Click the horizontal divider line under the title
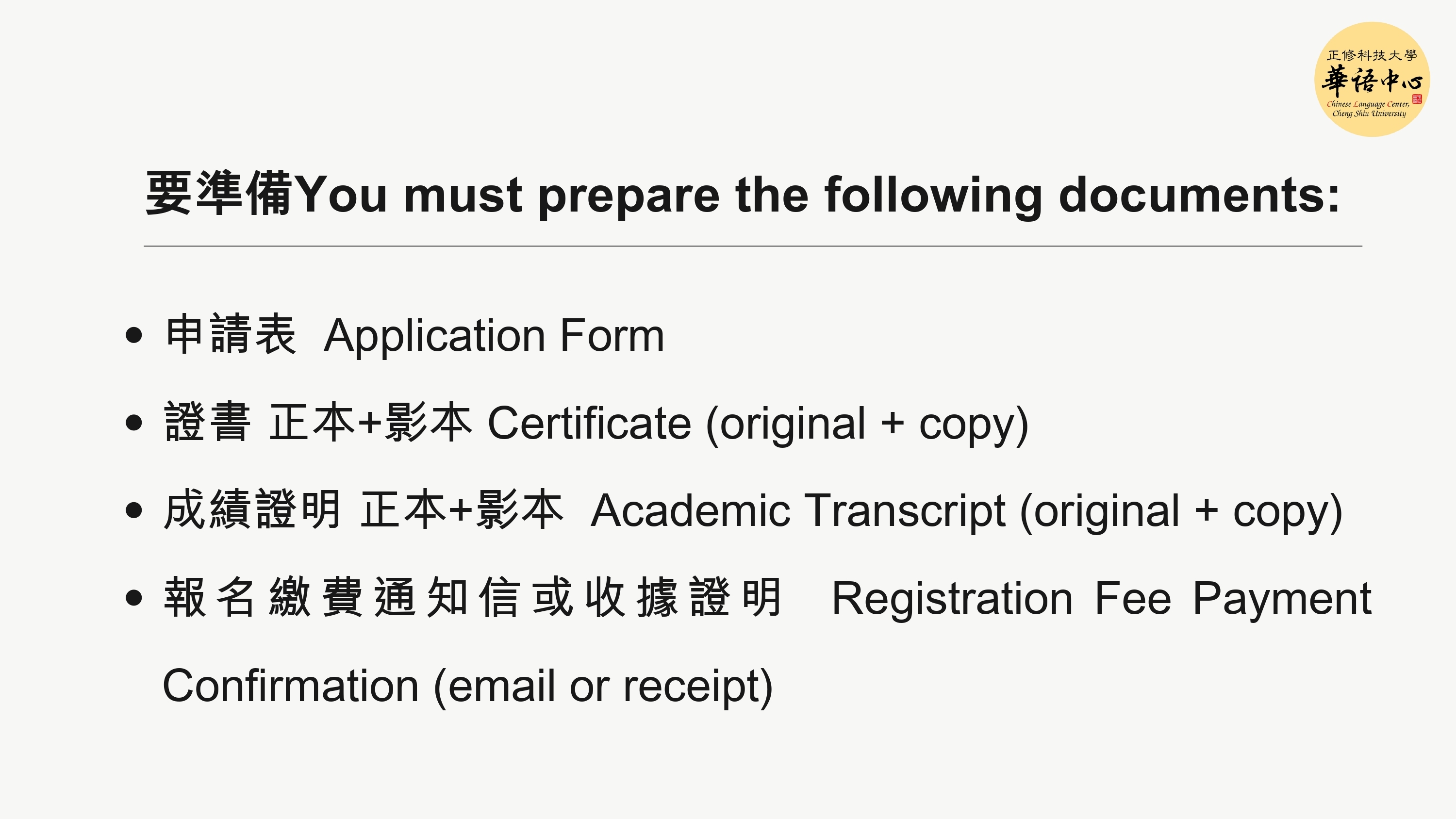 click(x=753, y=246)
